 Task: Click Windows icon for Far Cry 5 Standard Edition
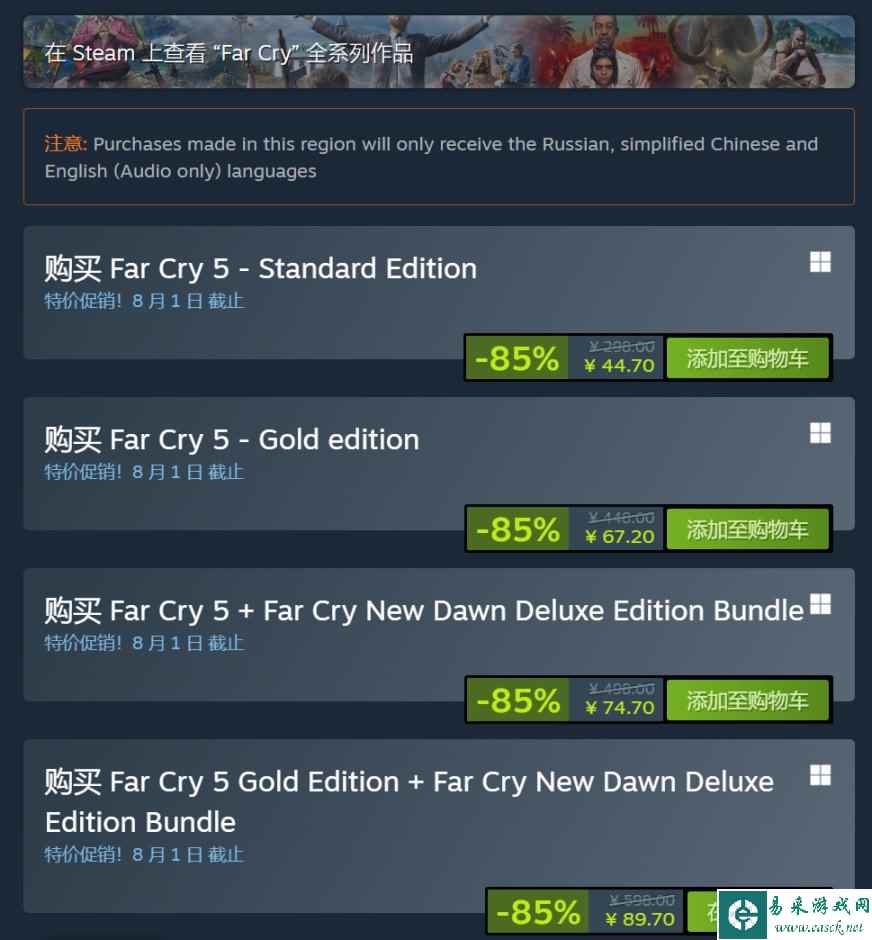point(820,262)
